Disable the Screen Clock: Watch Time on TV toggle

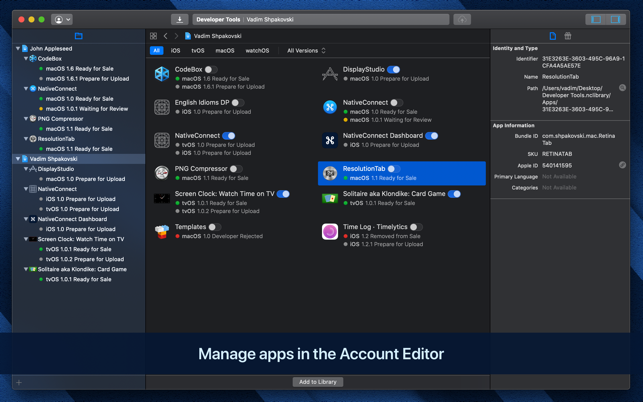283,194
